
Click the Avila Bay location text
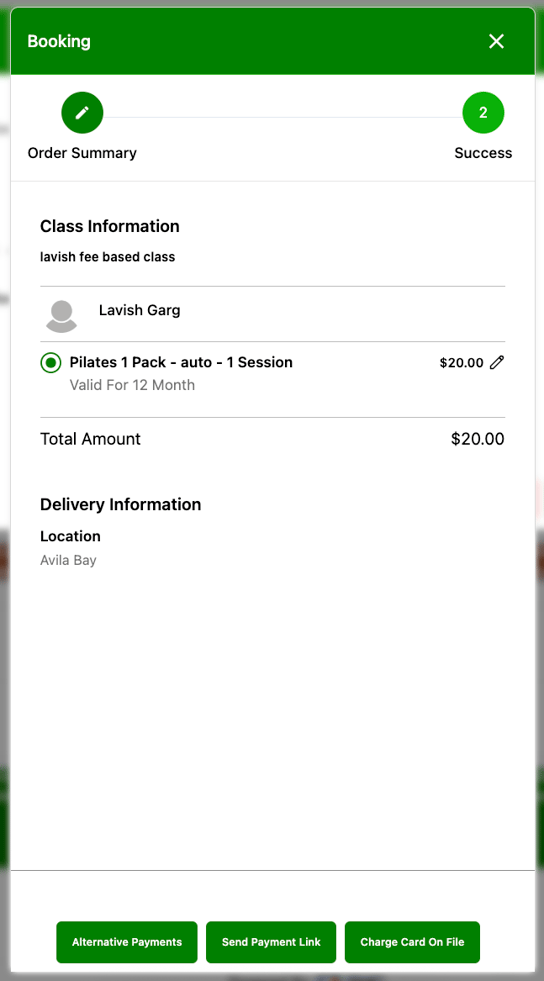(x=68, y=560)
